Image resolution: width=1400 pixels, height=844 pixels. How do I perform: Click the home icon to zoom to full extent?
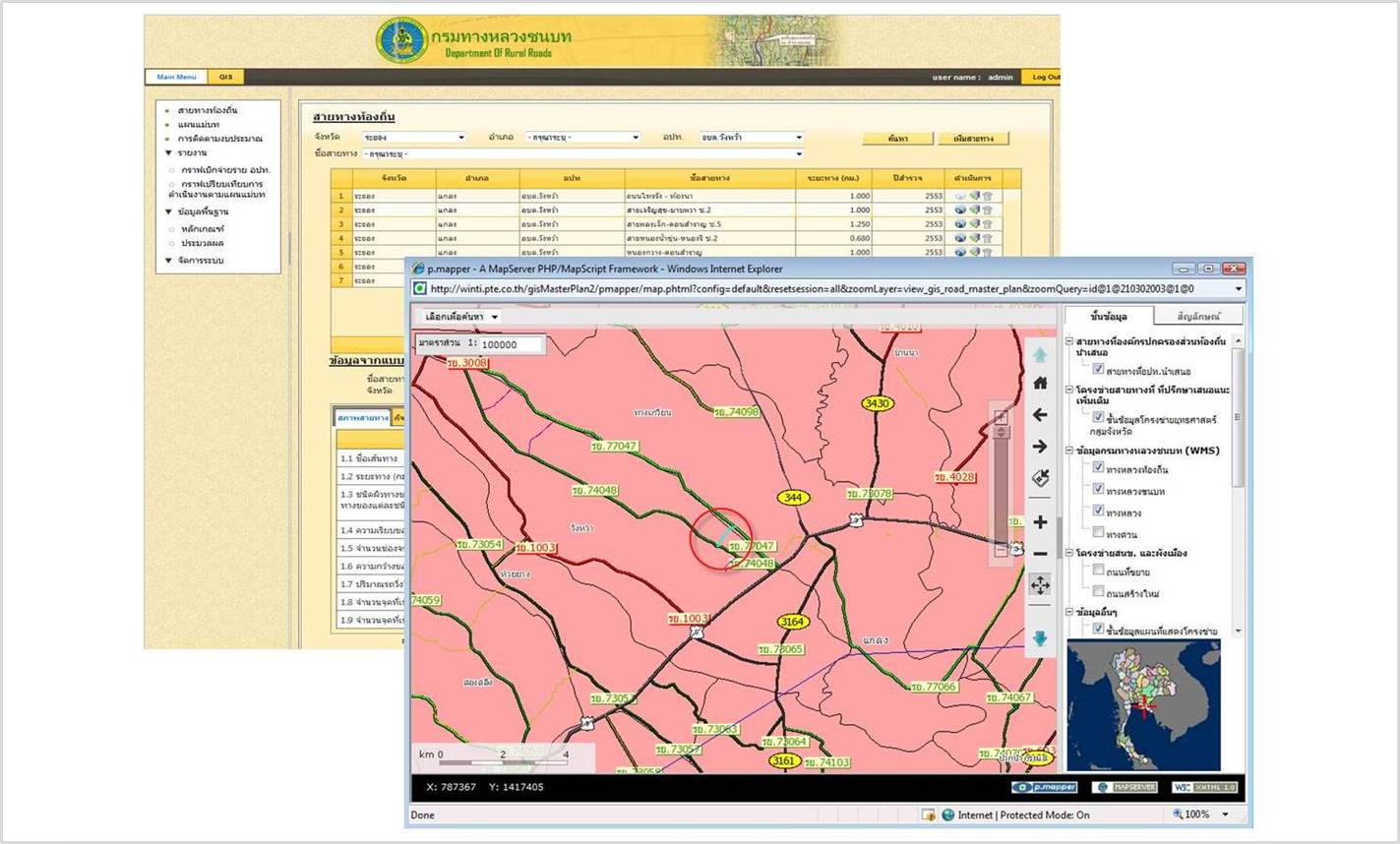(1040, 383)
